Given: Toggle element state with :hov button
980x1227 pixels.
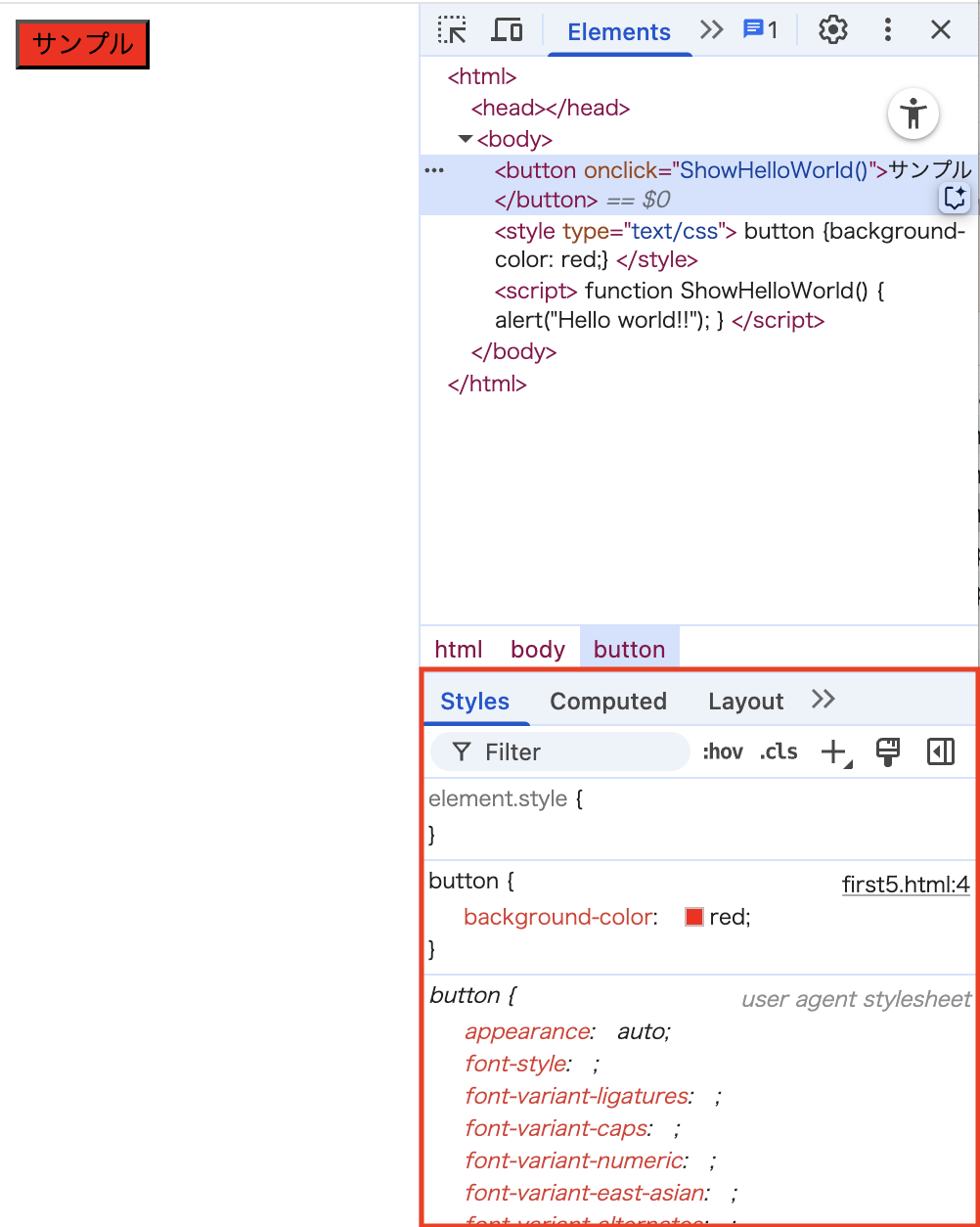Looking at the screenshot, I should (723, 751).
